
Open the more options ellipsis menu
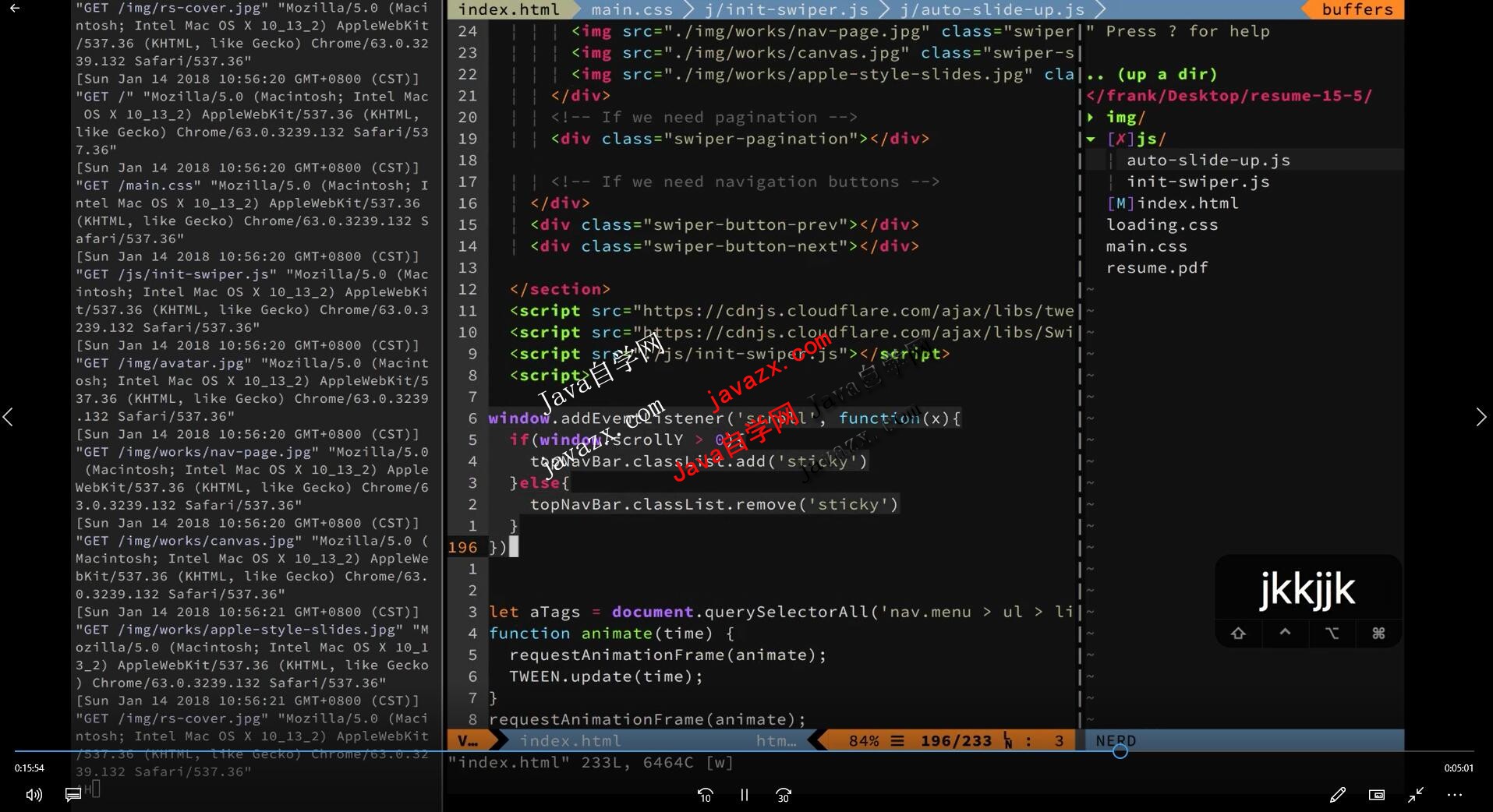pyautogui.click(x=1455, y=795)
